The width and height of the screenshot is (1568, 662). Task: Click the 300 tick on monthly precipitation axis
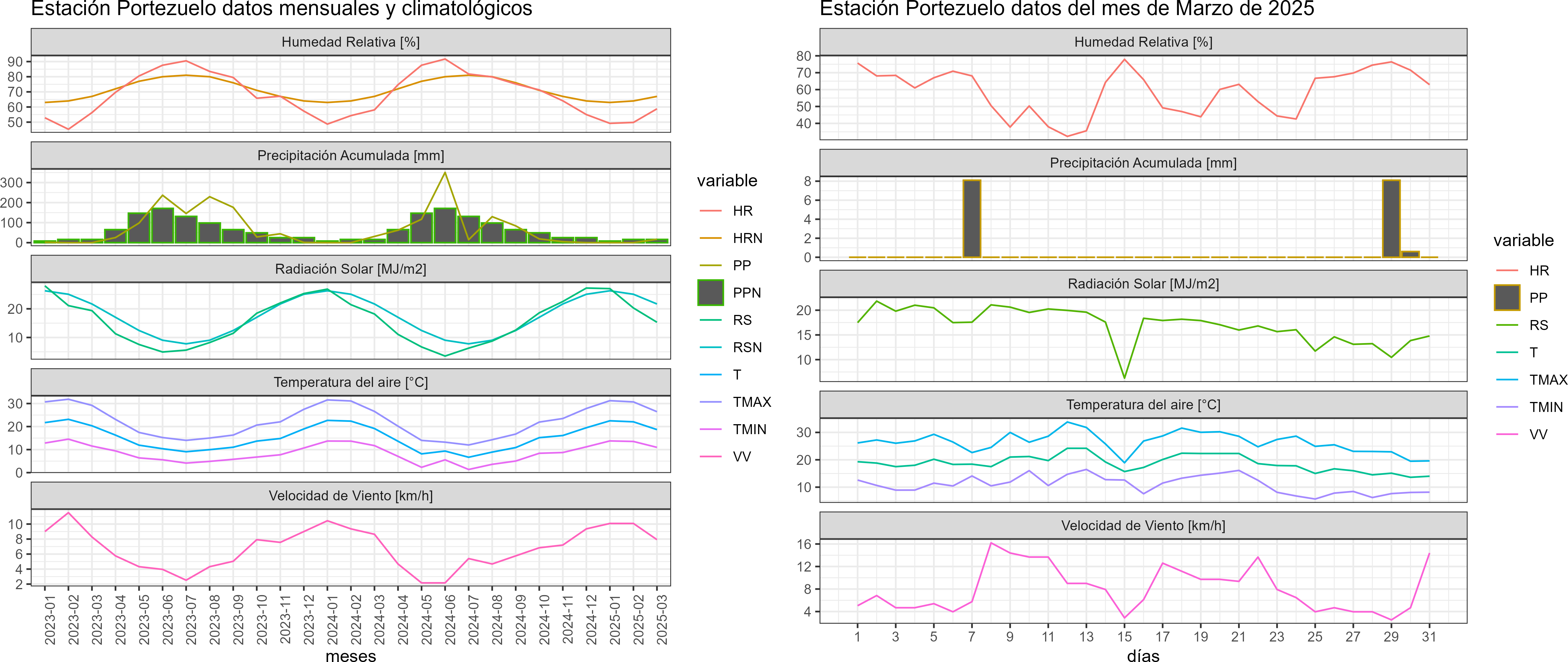pos(12,183)
